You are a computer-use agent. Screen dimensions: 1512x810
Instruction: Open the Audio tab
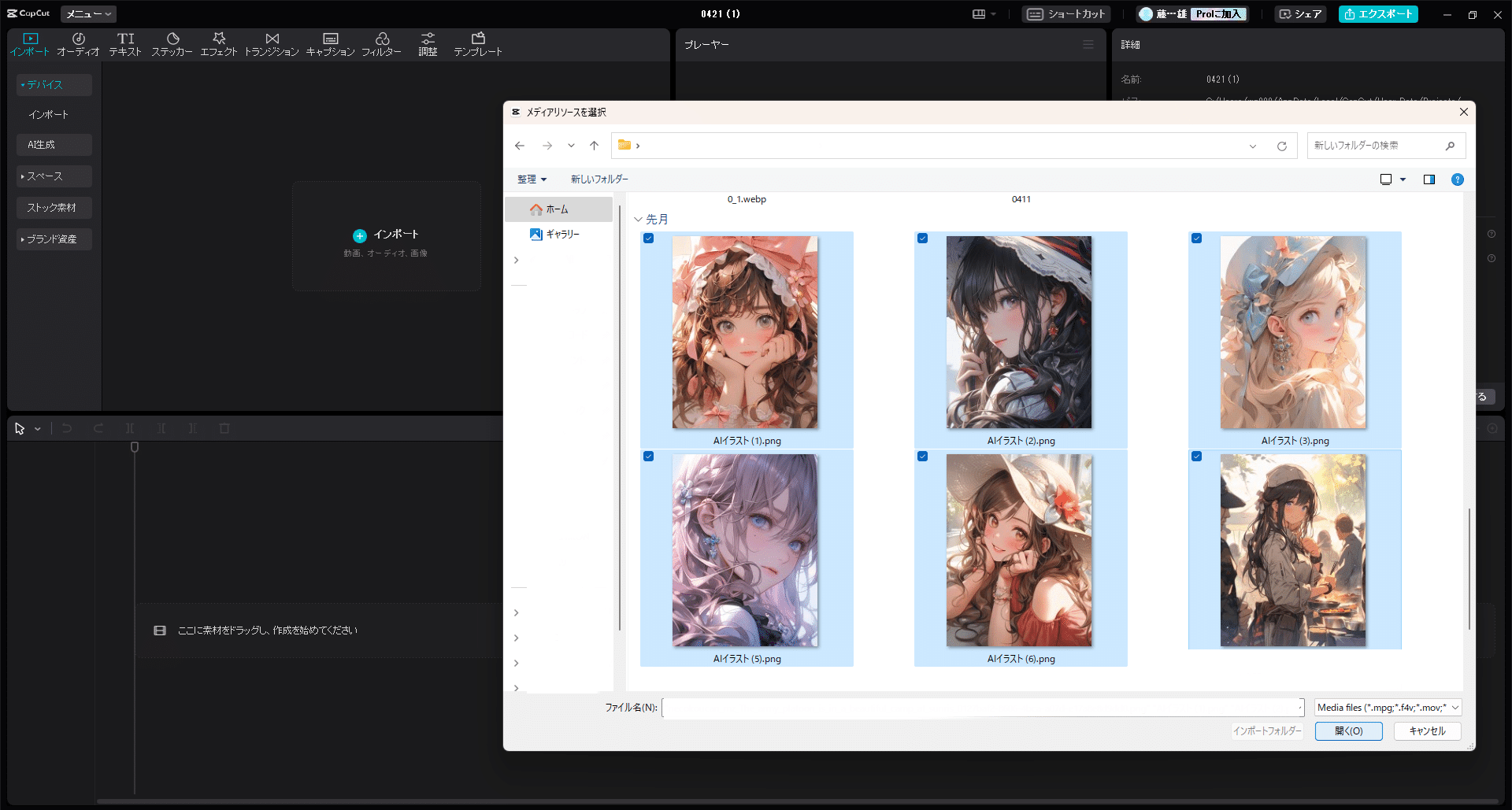click(x=78, y=45)
